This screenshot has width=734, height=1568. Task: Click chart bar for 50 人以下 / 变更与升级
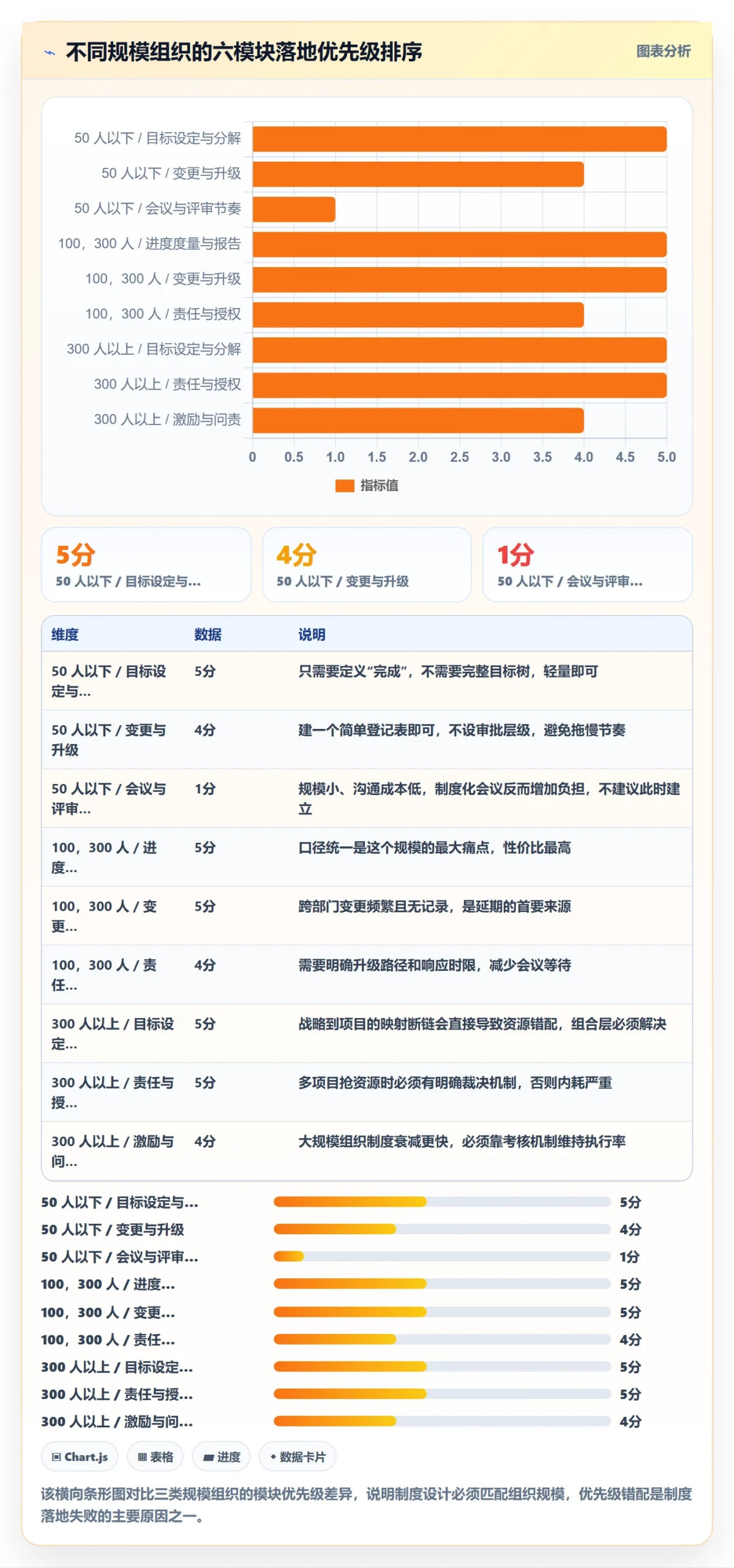pyautogui.click(x=418, y=174)
